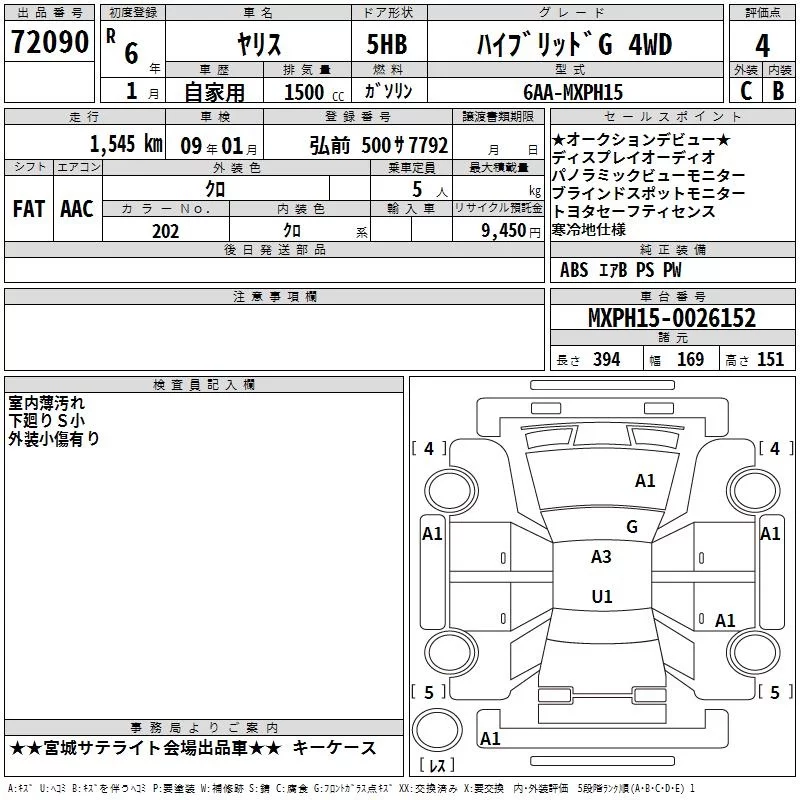Click the ブラインドスポットモニター line
Screen dimensions: 800x800
coord(648,193)
